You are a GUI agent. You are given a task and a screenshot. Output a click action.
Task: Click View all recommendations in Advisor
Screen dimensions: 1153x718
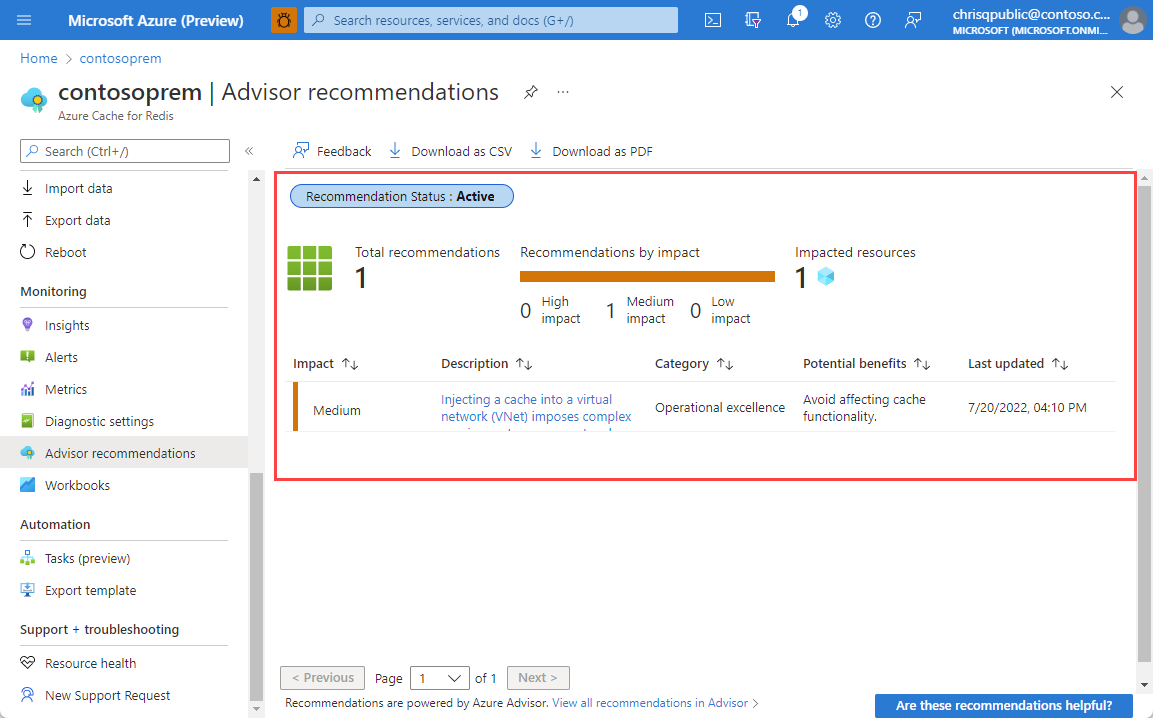pyautogui.click(x=649, y=702)
